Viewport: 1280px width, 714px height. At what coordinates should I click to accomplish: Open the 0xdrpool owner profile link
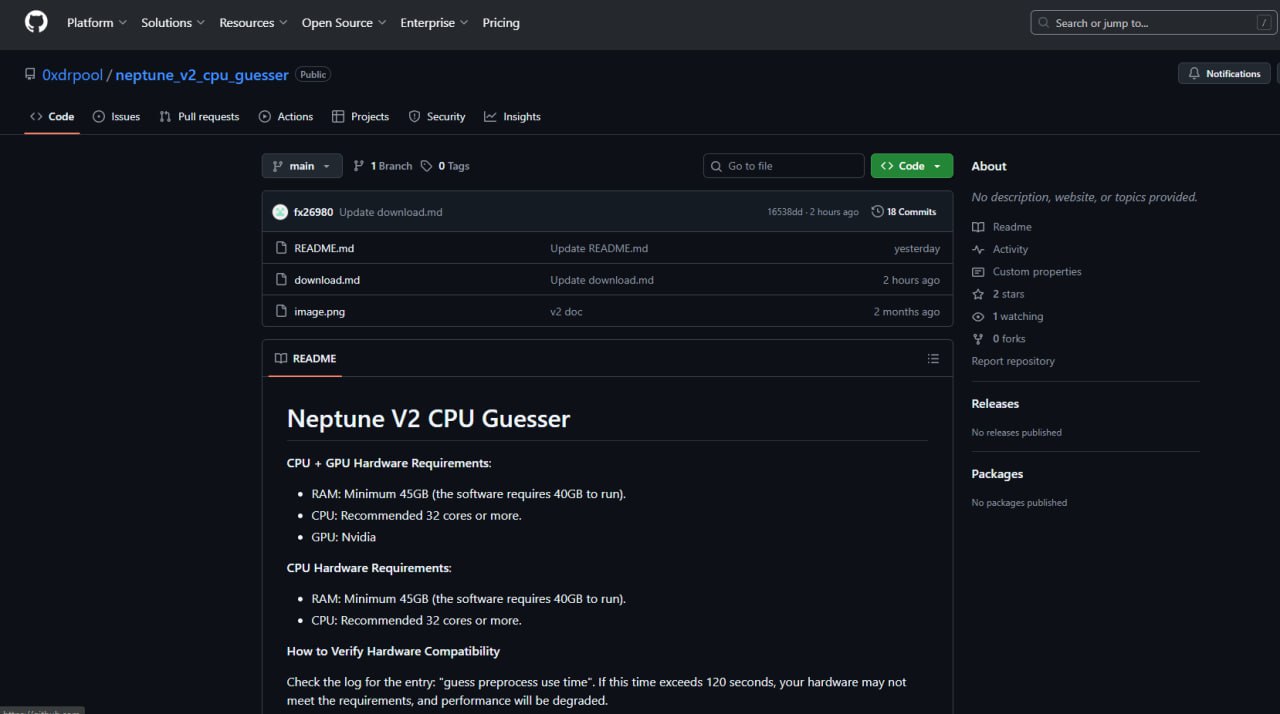72,75
